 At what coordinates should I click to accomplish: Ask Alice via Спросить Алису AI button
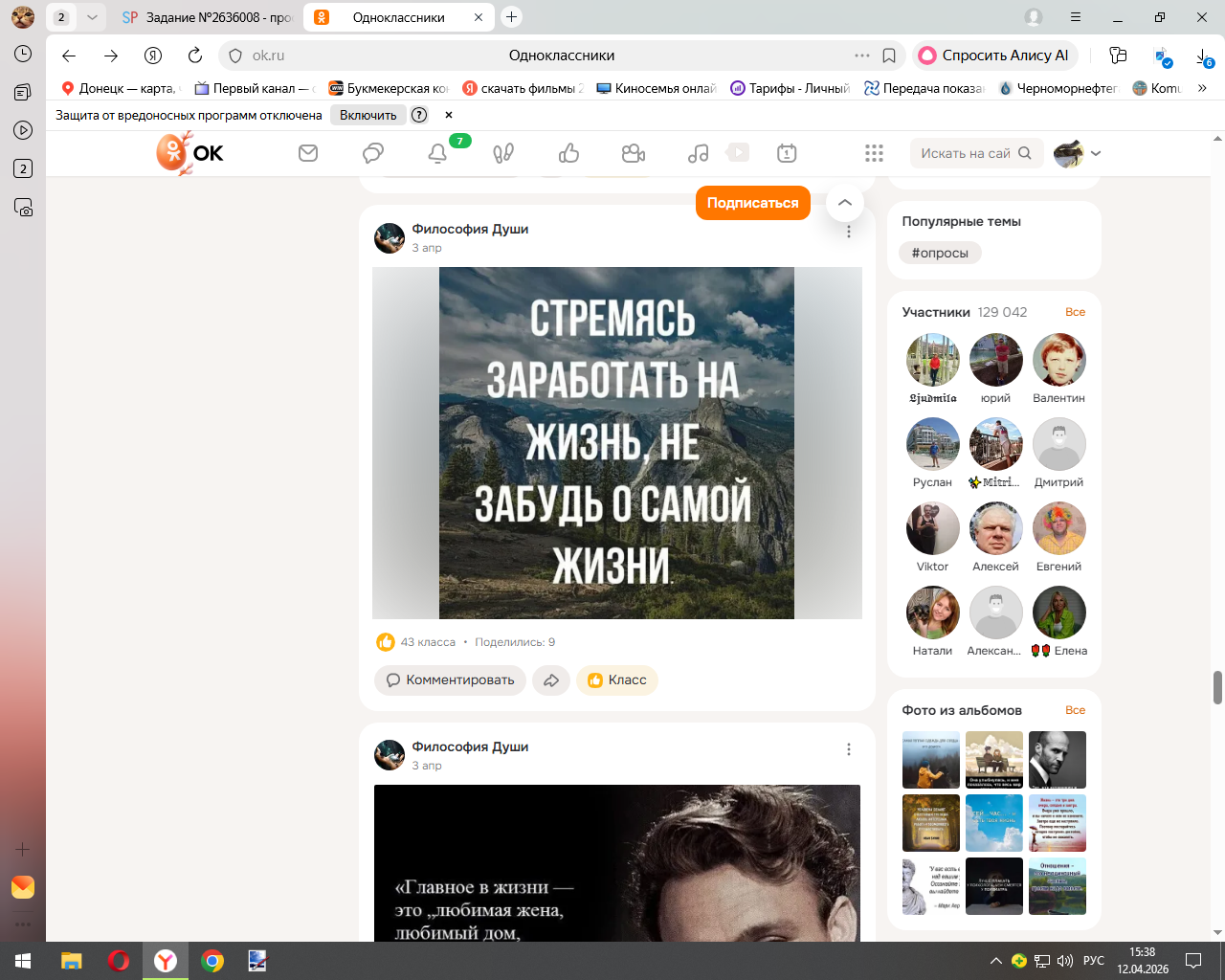[995, 56]
